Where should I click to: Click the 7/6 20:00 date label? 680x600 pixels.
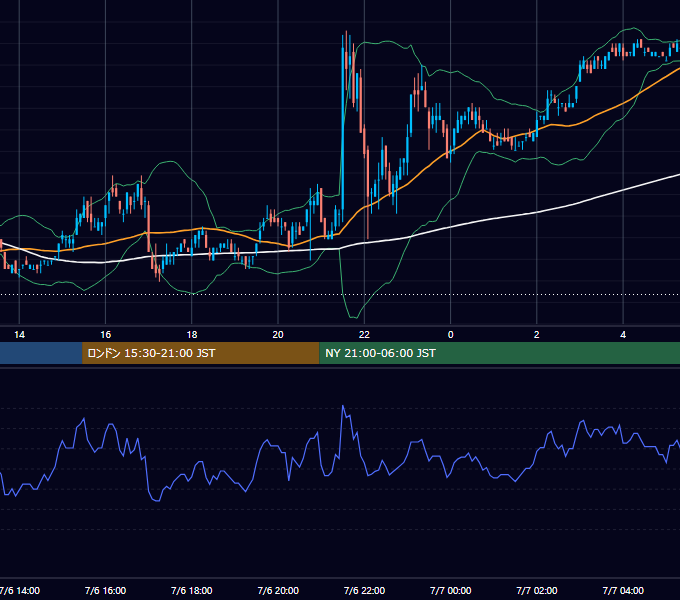pyautogui.click(x=278, y=590)
